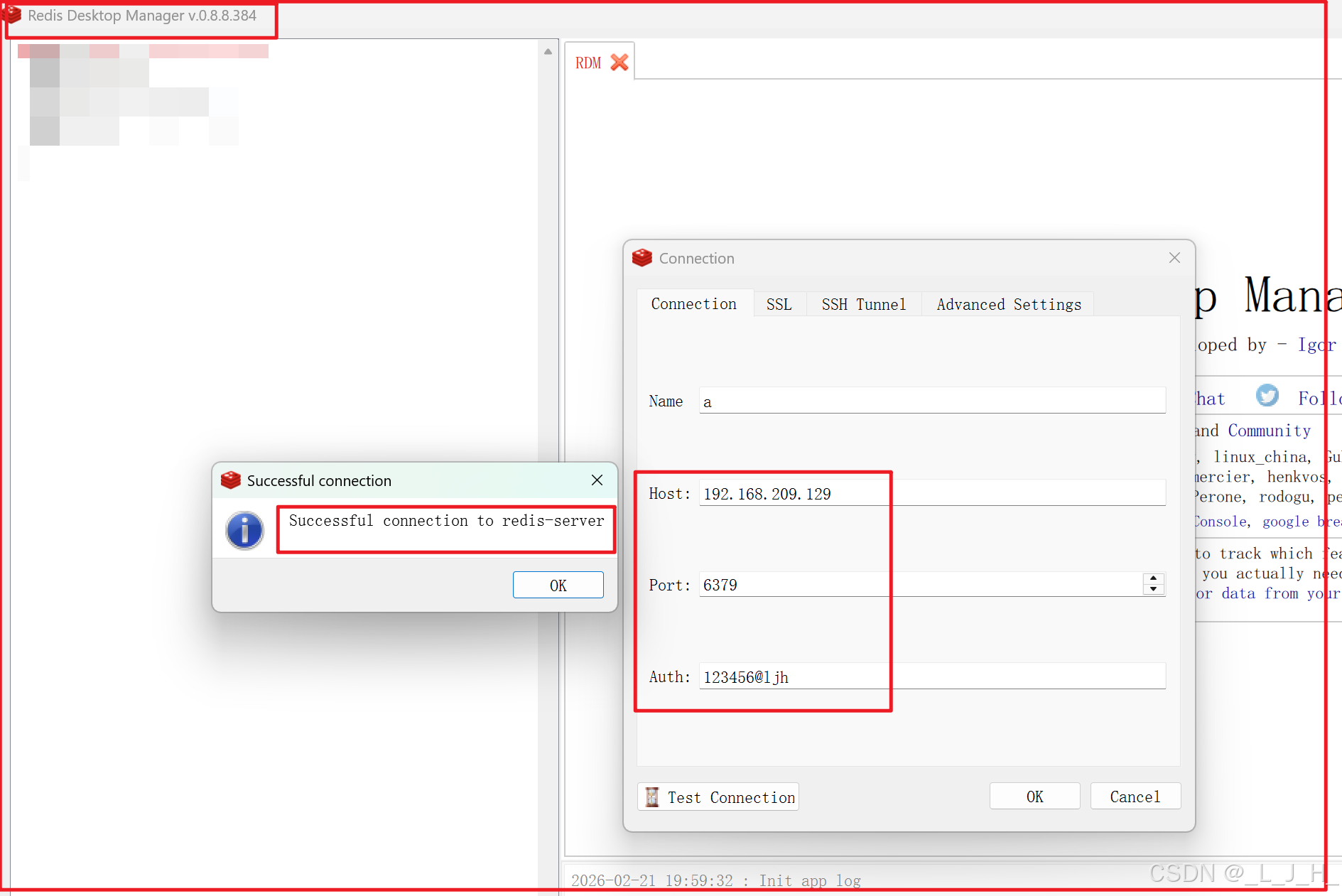Screen dimensions: 1342x896
Task: Dismiss Successful connection popup with OK
Action: click(x=558, y=585)
